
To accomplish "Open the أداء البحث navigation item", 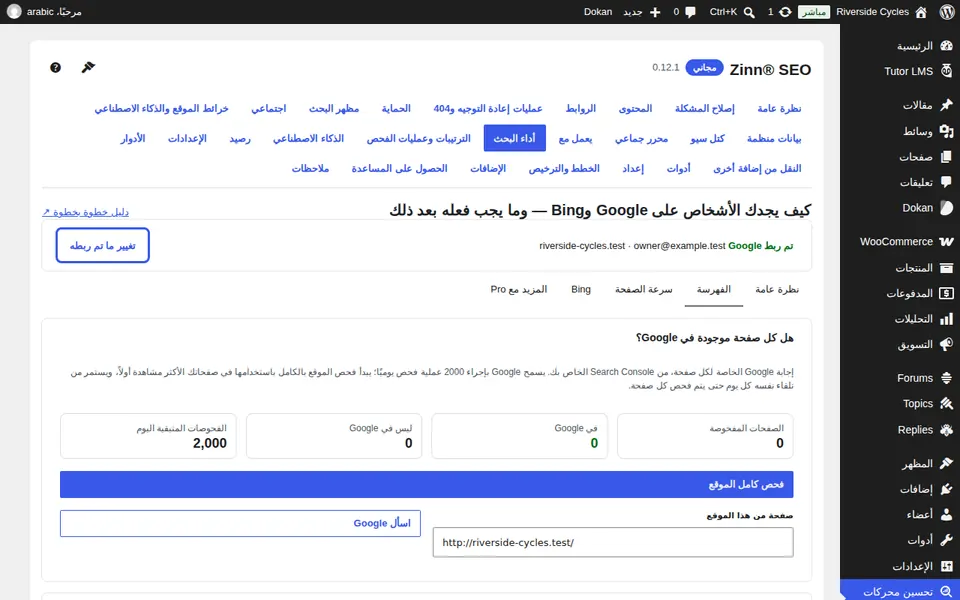I will (514, 138).
